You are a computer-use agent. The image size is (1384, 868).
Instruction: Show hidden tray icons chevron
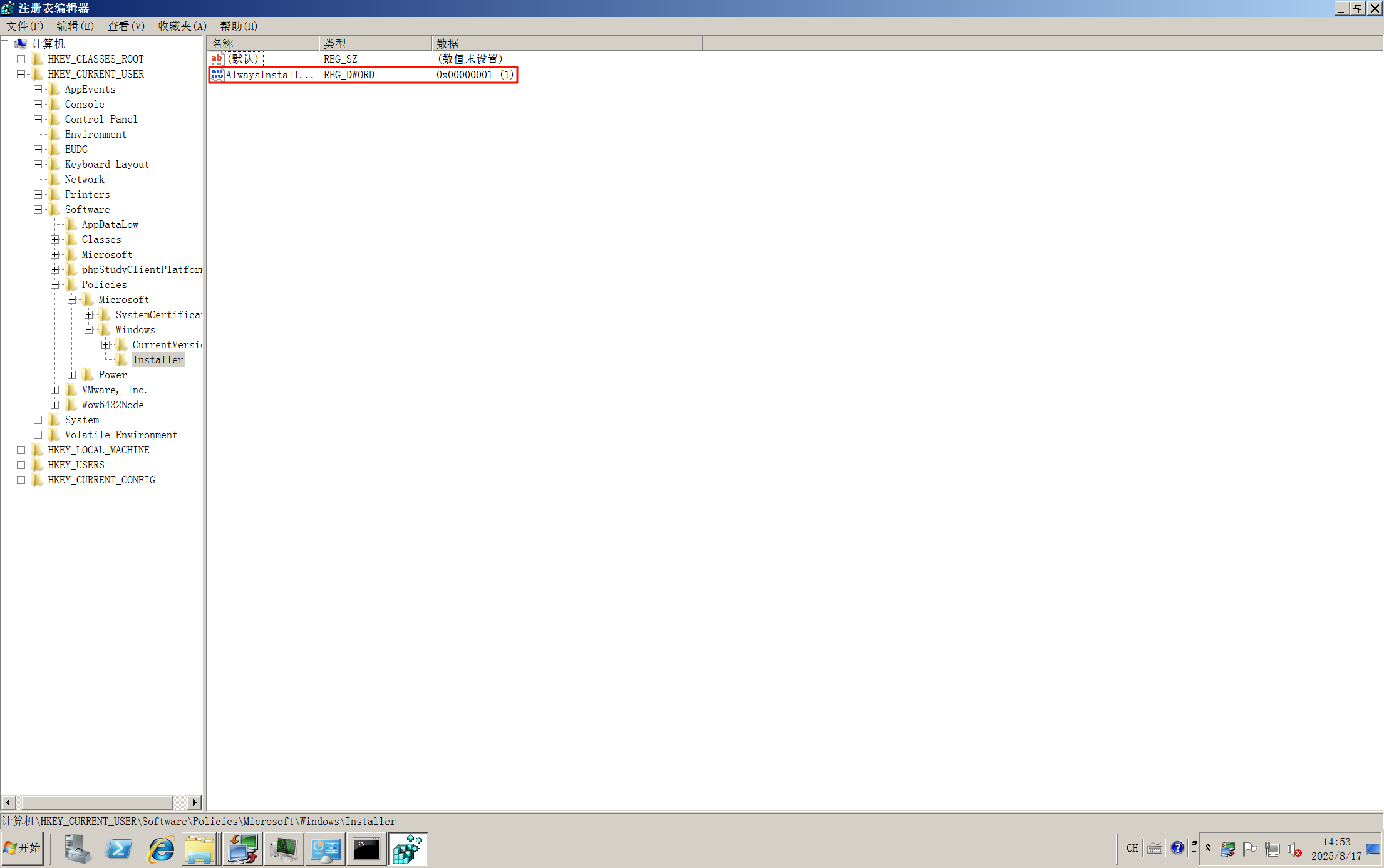click(x=1207, y=848)
